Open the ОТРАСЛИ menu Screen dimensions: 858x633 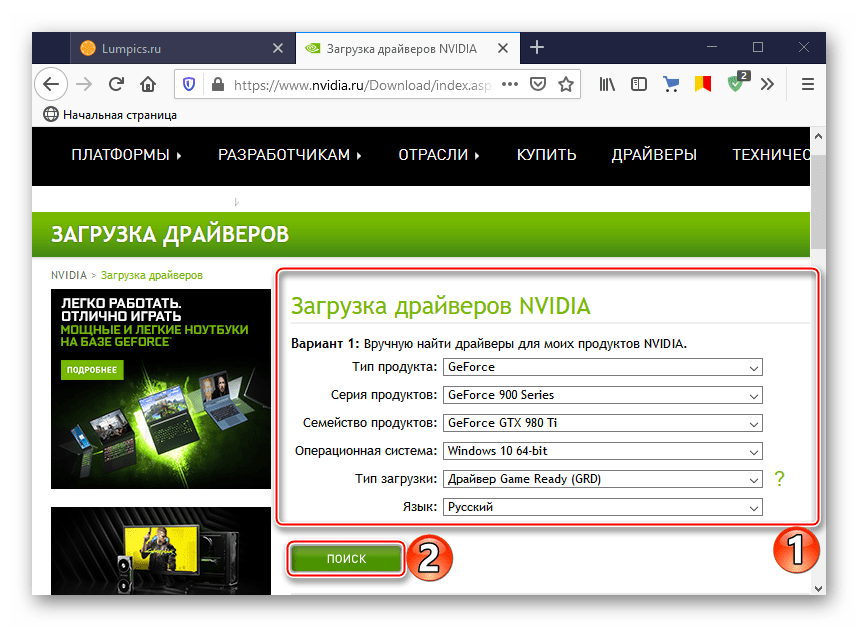439,155
